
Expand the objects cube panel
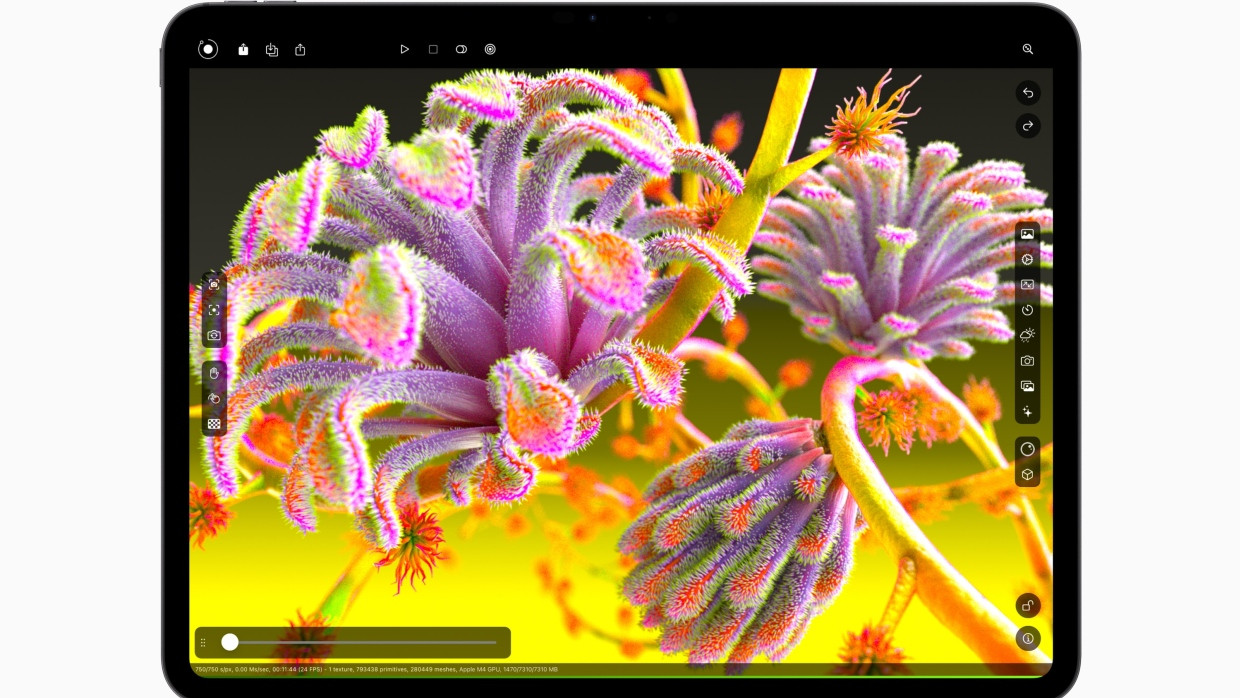[x=1028, y=474]
